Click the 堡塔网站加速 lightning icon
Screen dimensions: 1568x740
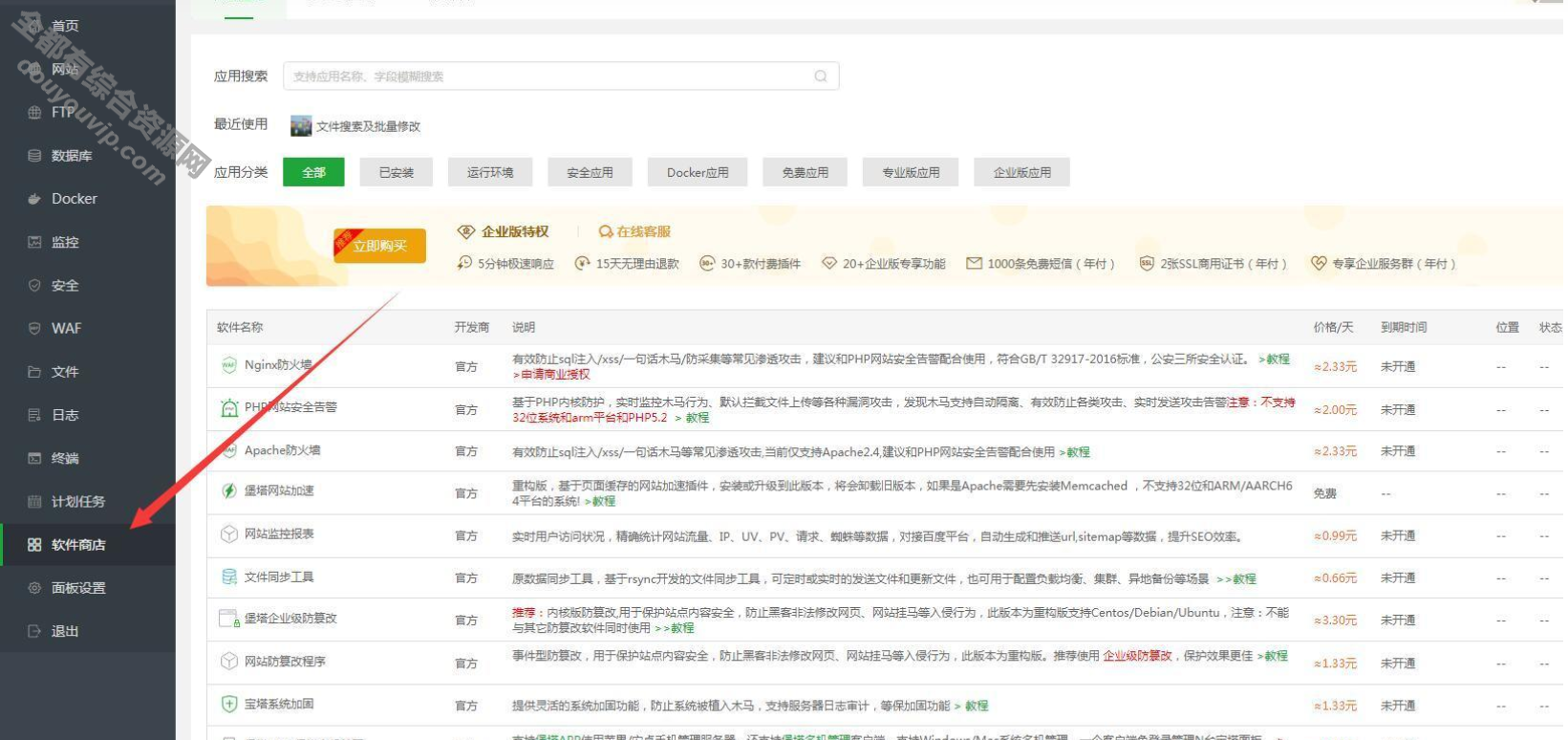[229, 490]
